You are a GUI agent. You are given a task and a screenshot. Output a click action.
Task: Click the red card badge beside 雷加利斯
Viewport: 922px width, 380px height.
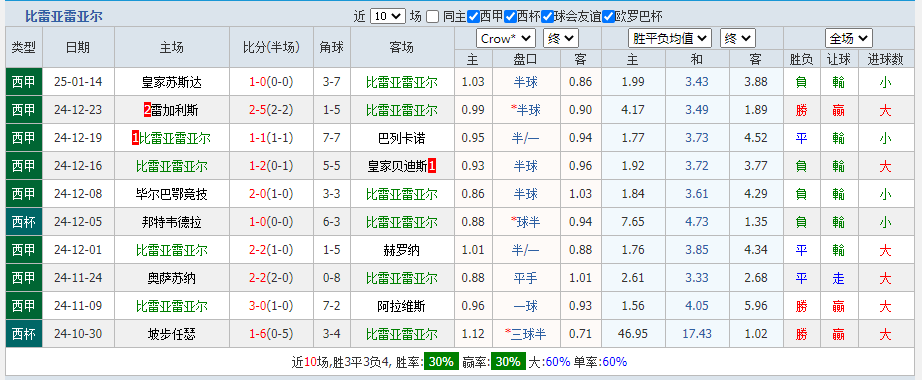click(148, 110)
